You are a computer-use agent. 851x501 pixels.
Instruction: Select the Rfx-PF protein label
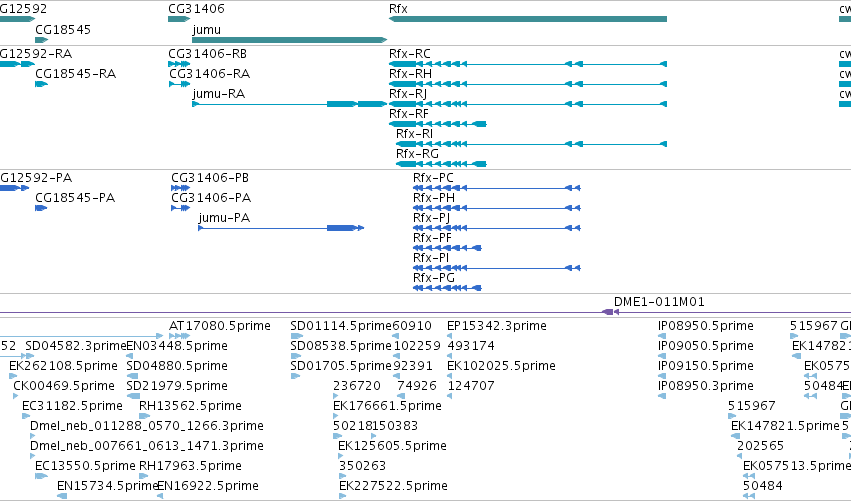(432, 238)
